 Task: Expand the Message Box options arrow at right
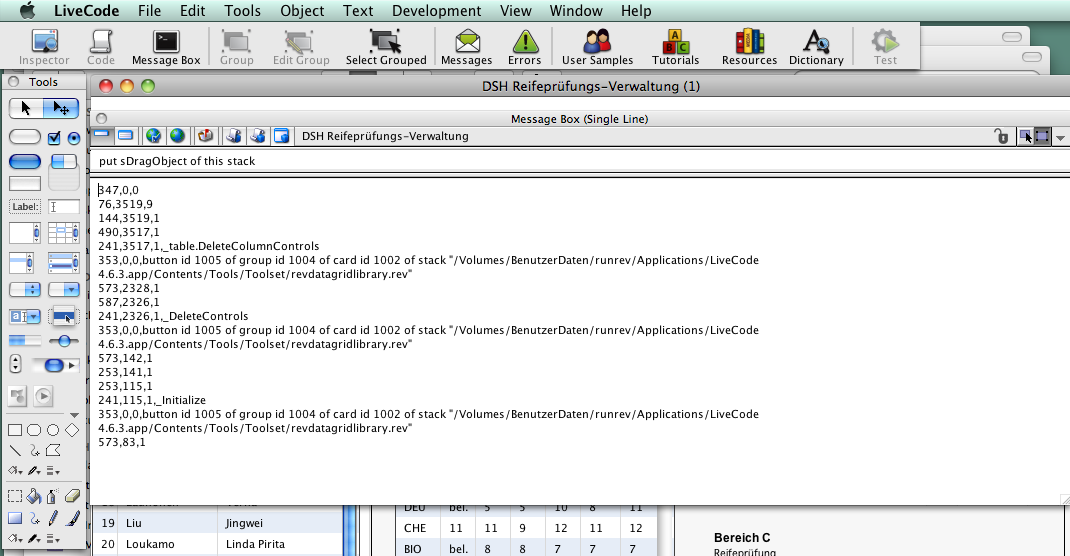point(1060,137)
